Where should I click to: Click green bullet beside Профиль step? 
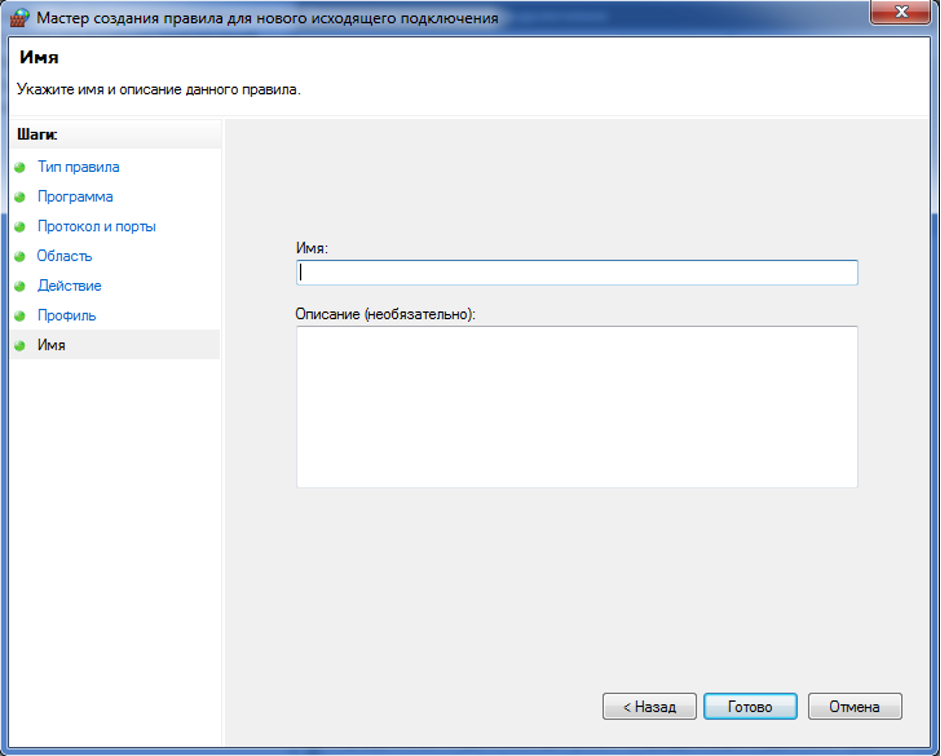point(20,316)
